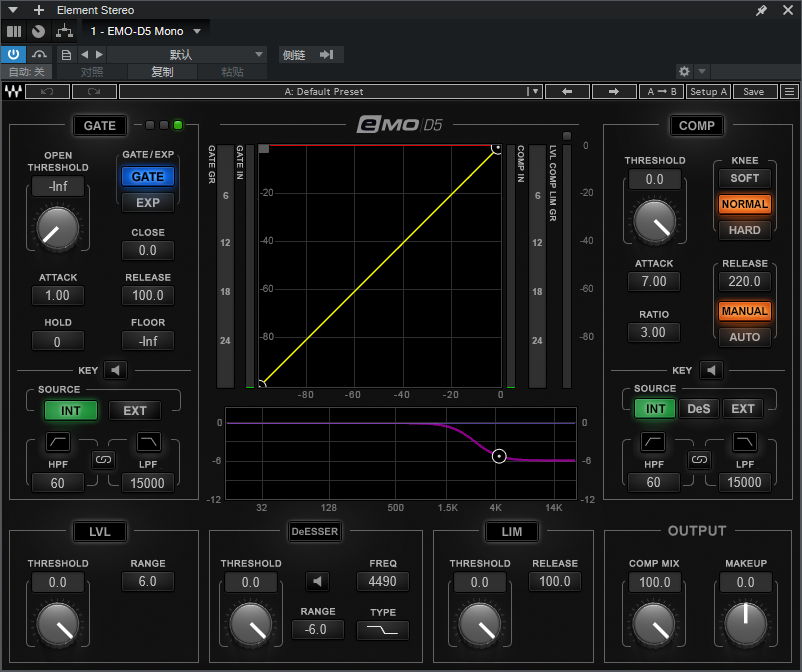Click the Save preset button
The image size is (802, 672).
755,92
